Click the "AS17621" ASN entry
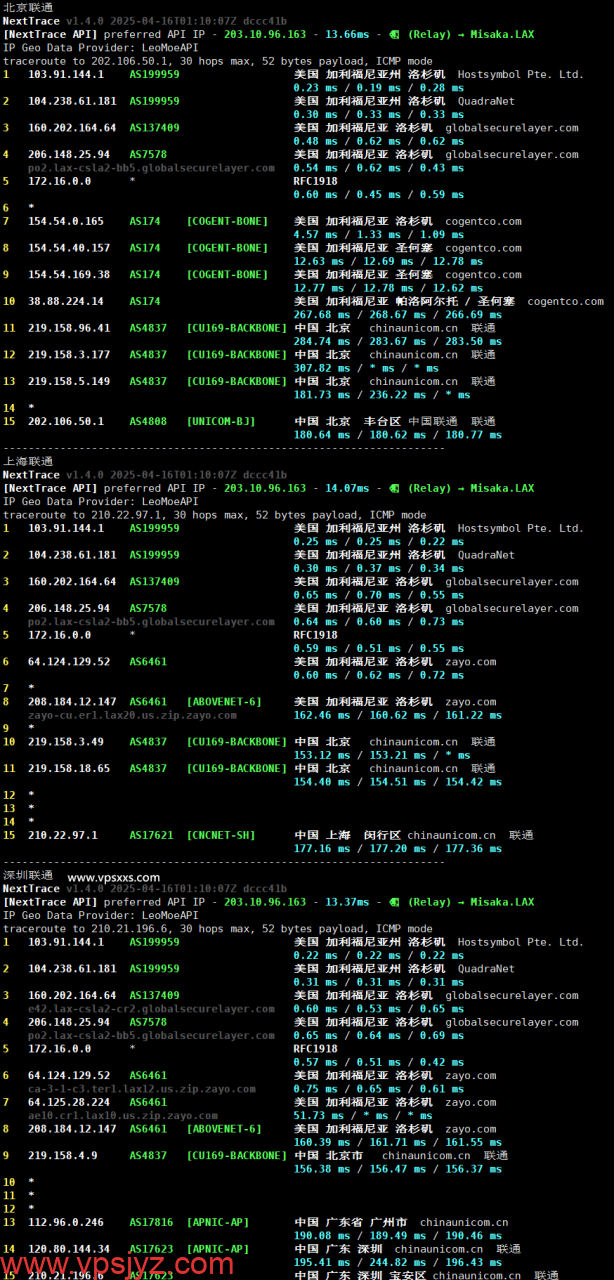The width and height of the screenshot is (614, 1280). [x=151, y=835]
